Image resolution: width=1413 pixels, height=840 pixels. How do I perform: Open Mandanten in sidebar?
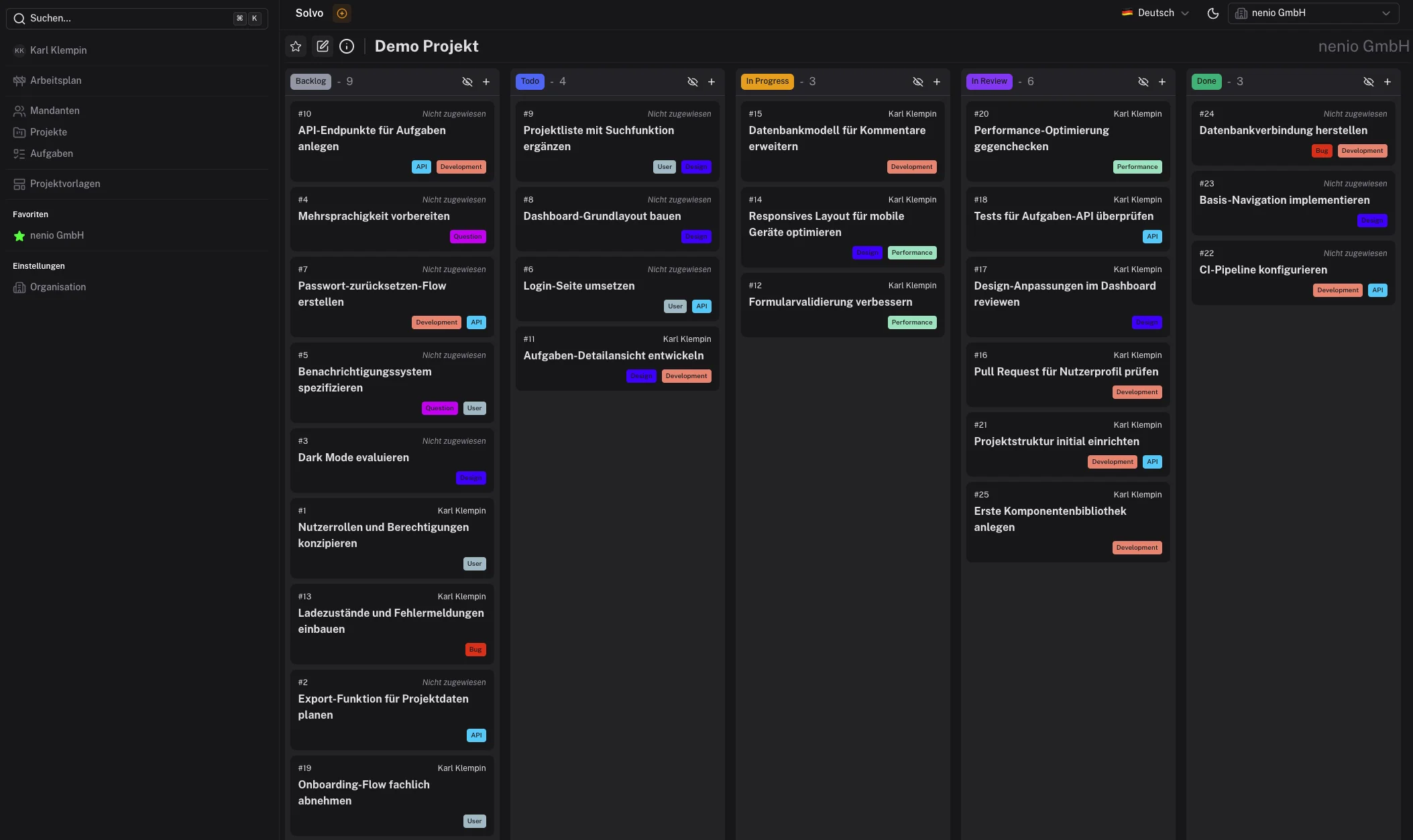137,111
